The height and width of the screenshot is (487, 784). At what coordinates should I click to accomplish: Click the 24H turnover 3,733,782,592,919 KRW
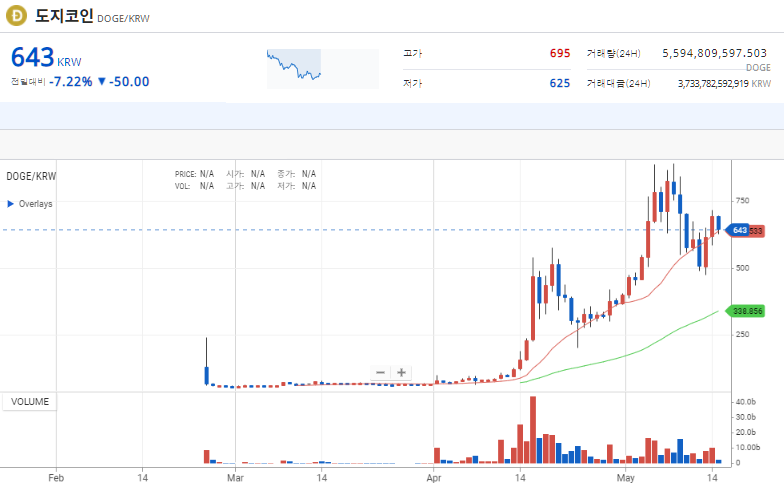[724, 84]
